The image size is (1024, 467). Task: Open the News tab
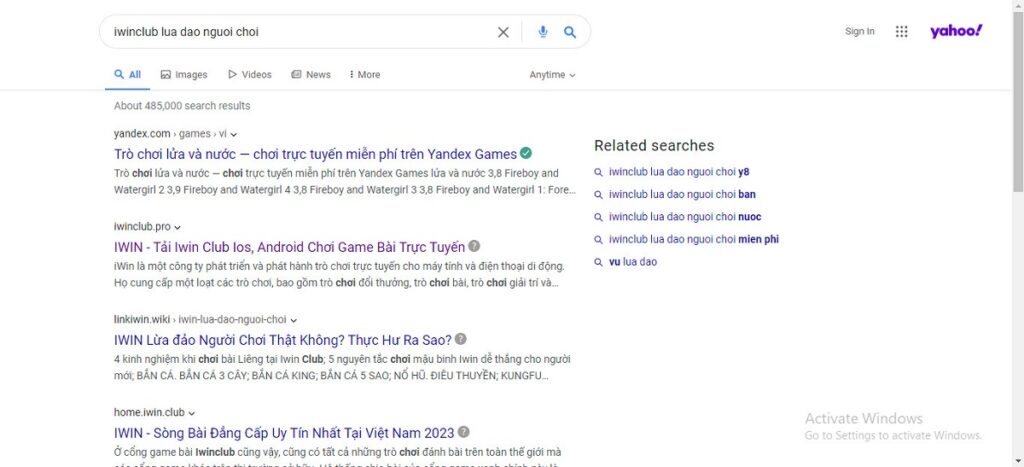click(311, 75)
